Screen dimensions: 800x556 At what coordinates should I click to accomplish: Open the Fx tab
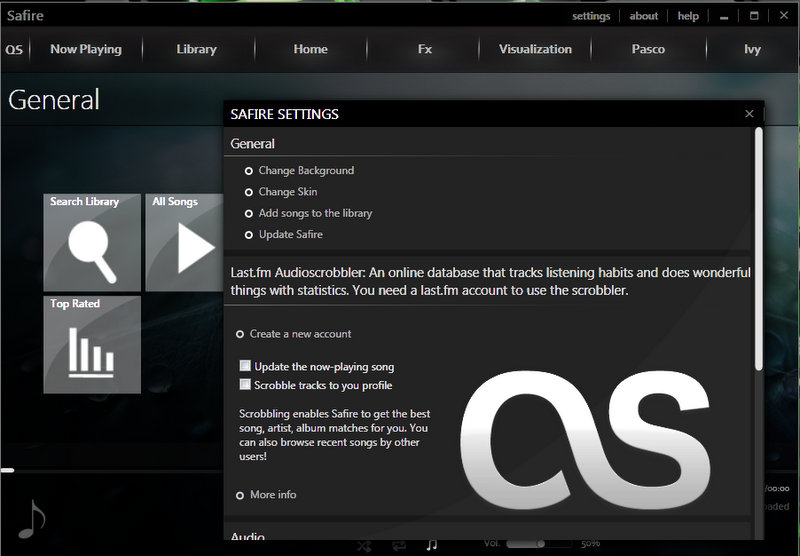[424, 49]
